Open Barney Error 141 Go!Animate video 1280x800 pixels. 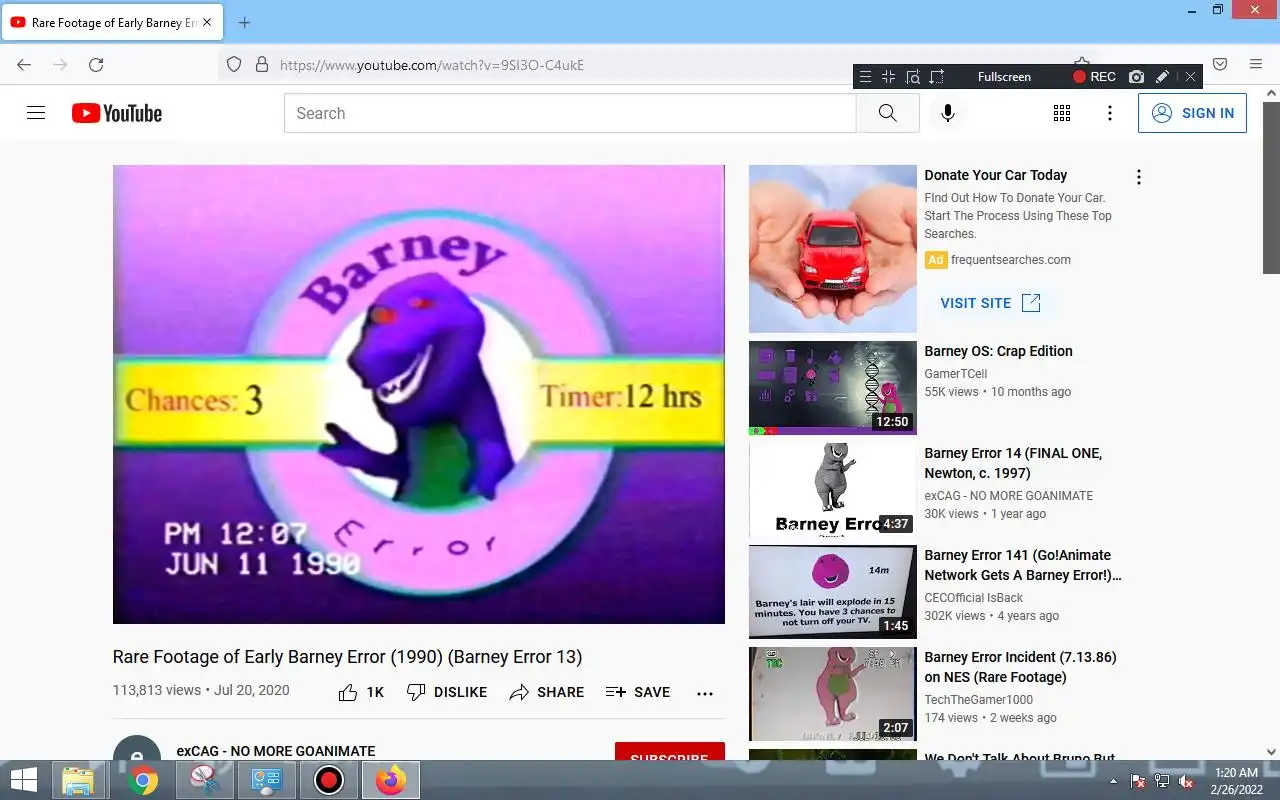coord(1022,565)
